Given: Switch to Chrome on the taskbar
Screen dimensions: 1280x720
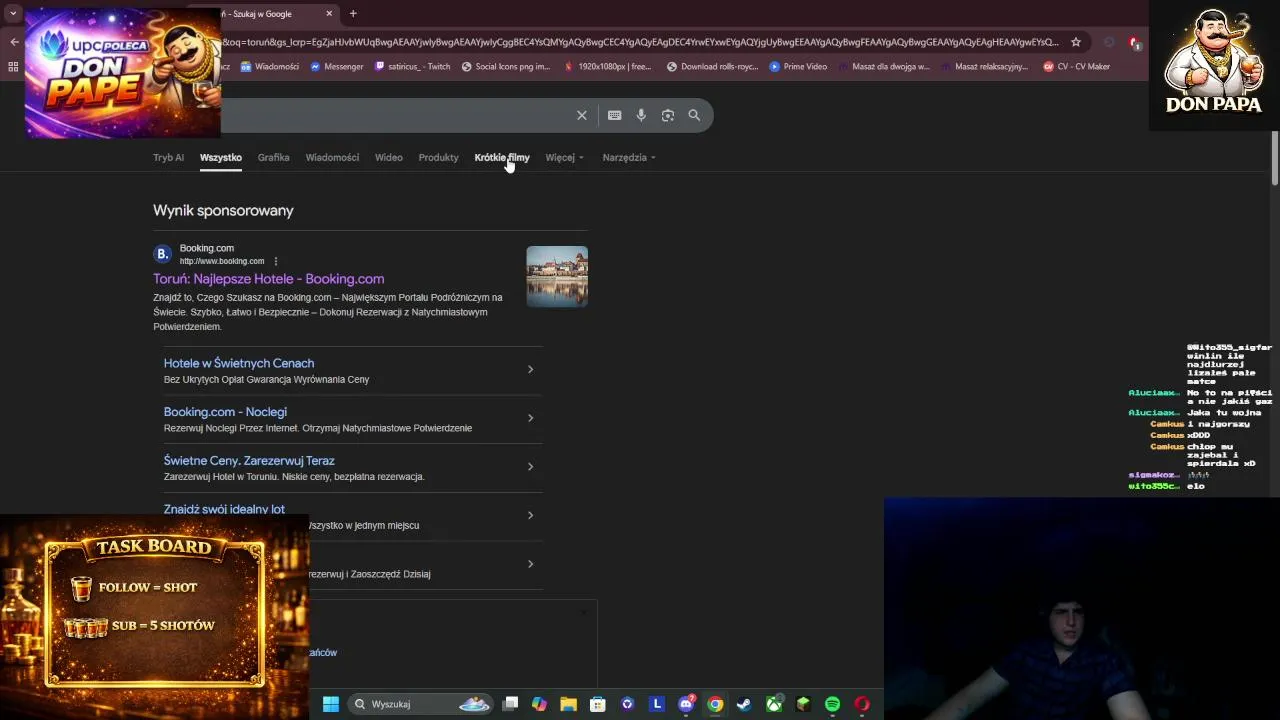Looking at the screenshot, I should 715,704.
